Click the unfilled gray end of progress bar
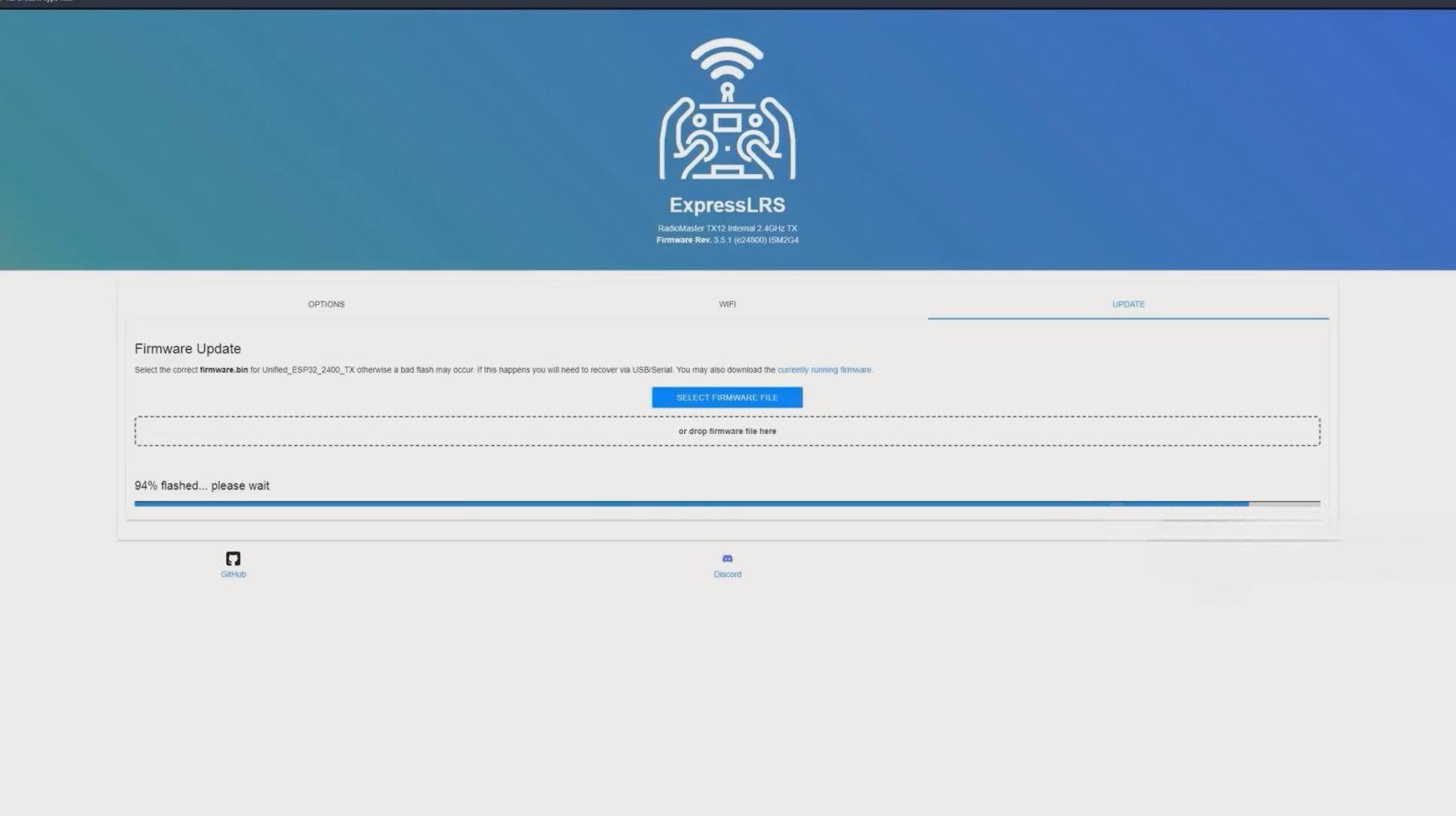The image size is (1456, 816). (x=1284, y=504)
